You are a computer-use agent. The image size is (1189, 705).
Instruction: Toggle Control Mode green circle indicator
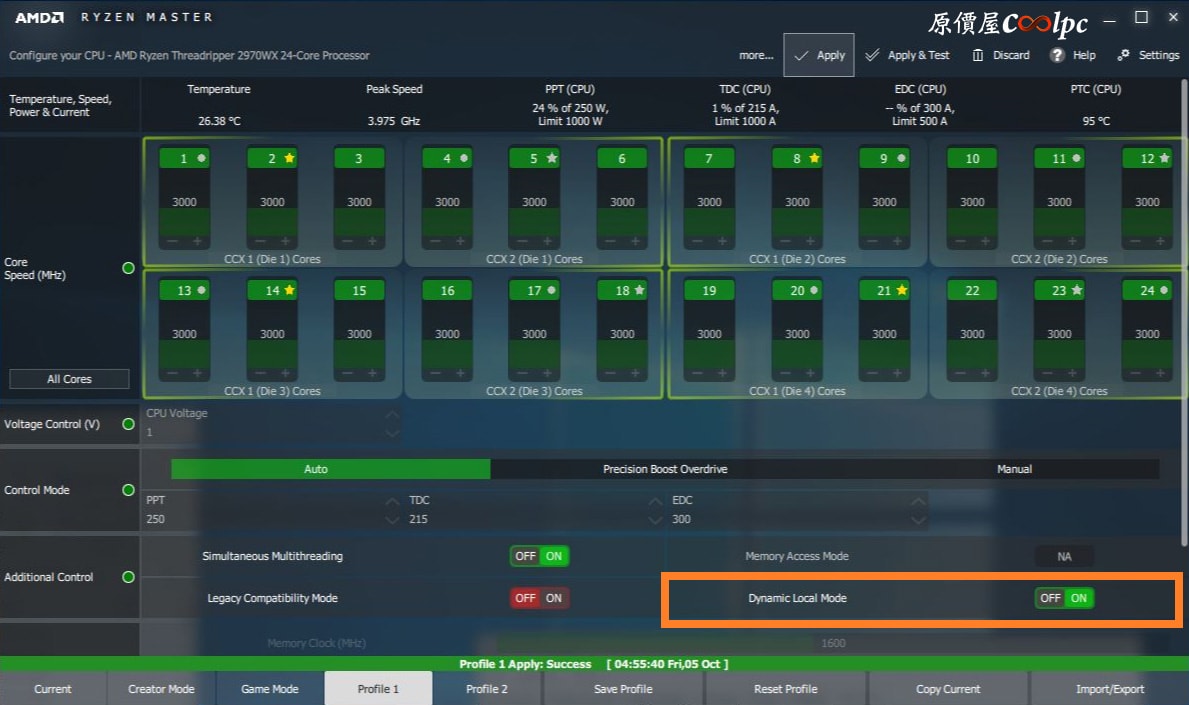pos(128,490)
